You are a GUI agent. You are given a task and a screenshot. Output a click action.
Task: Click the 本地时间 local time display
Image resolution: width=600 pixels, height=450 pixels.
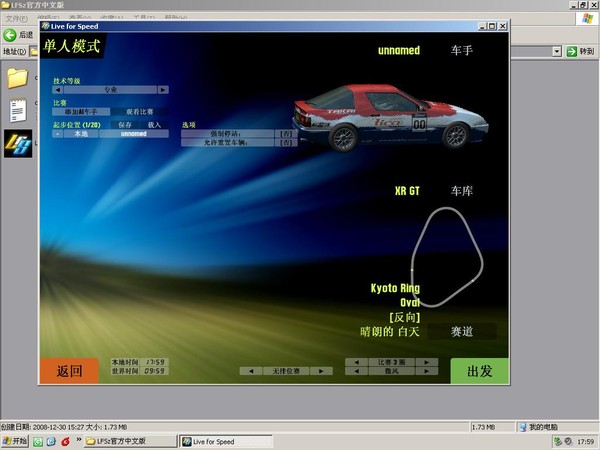pyautogui.click(x=140, y=362)
